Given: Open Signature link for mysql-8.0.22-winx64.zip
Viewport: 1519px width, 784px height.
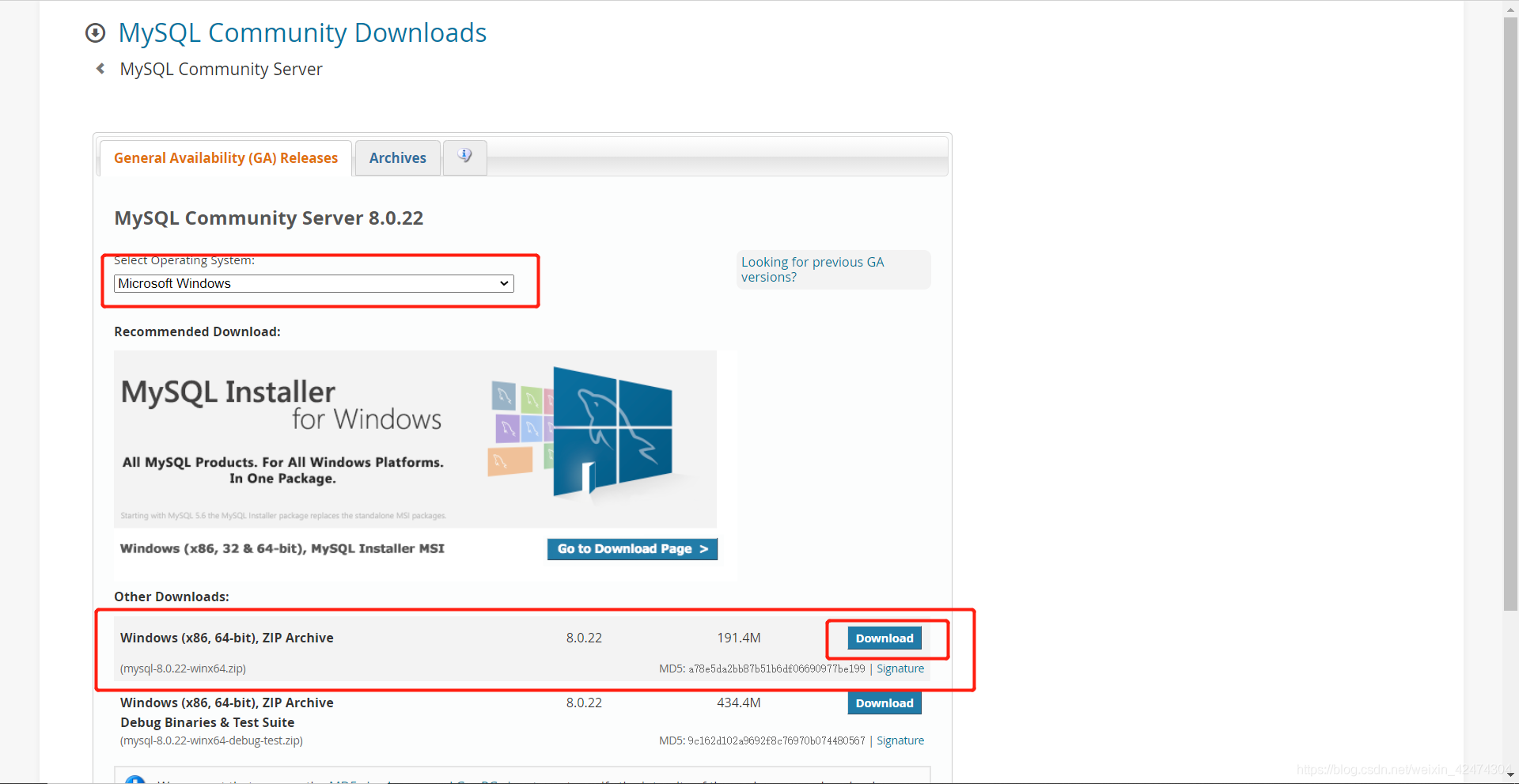Looking at the screenshot, I should coord(900,668).
